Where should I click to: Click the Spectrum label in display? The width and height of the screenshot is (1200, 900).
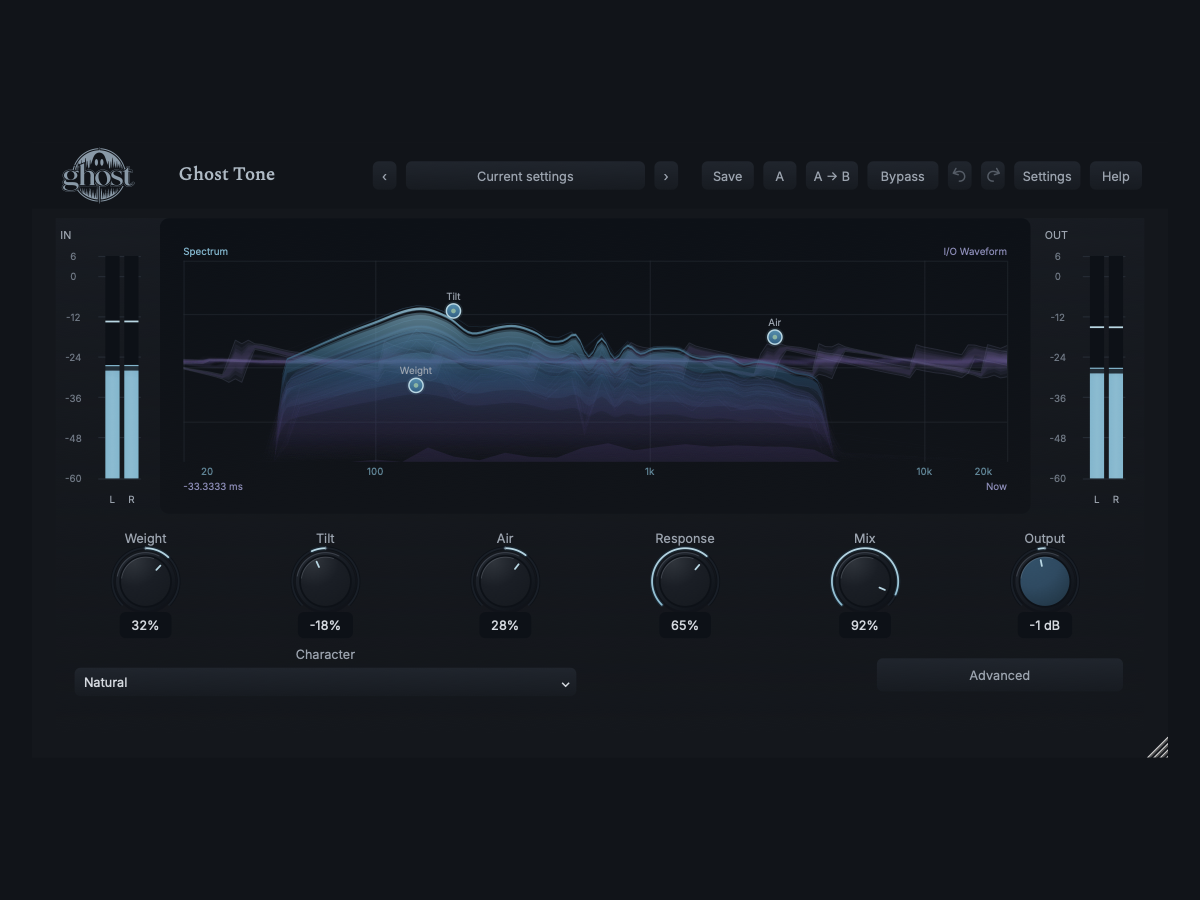pos(205,252)
